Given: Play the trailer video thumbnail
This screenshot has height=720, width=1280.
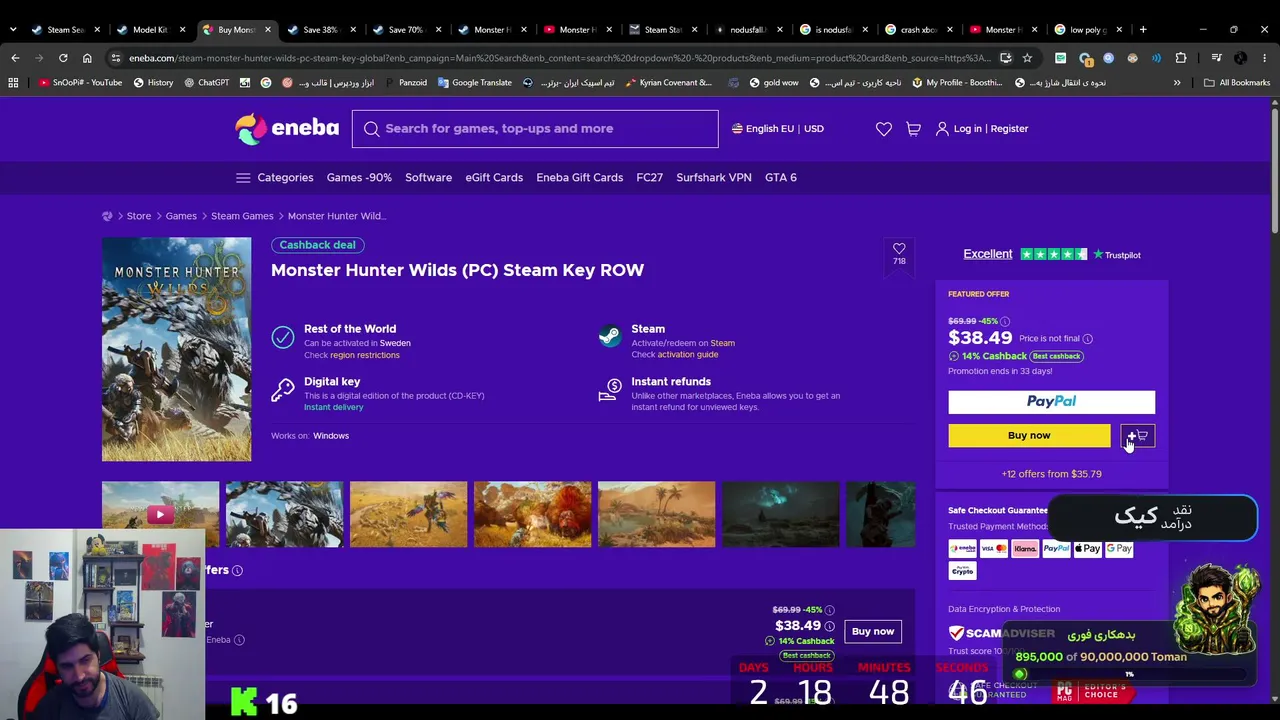Looking at the screenshot, I should (x=160, y=515).
